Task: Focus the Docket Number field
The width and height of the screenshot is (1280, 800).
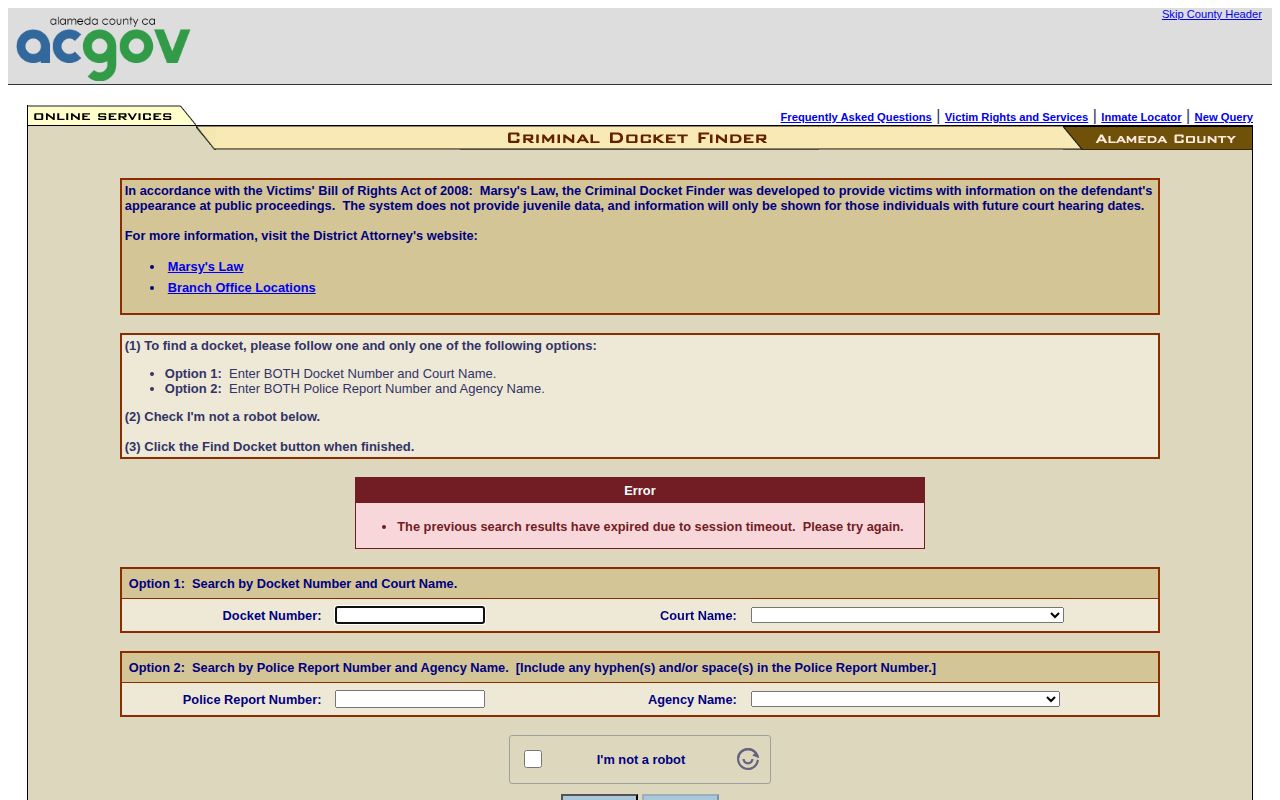Action: pyautogui.click(x=410, y=615)
